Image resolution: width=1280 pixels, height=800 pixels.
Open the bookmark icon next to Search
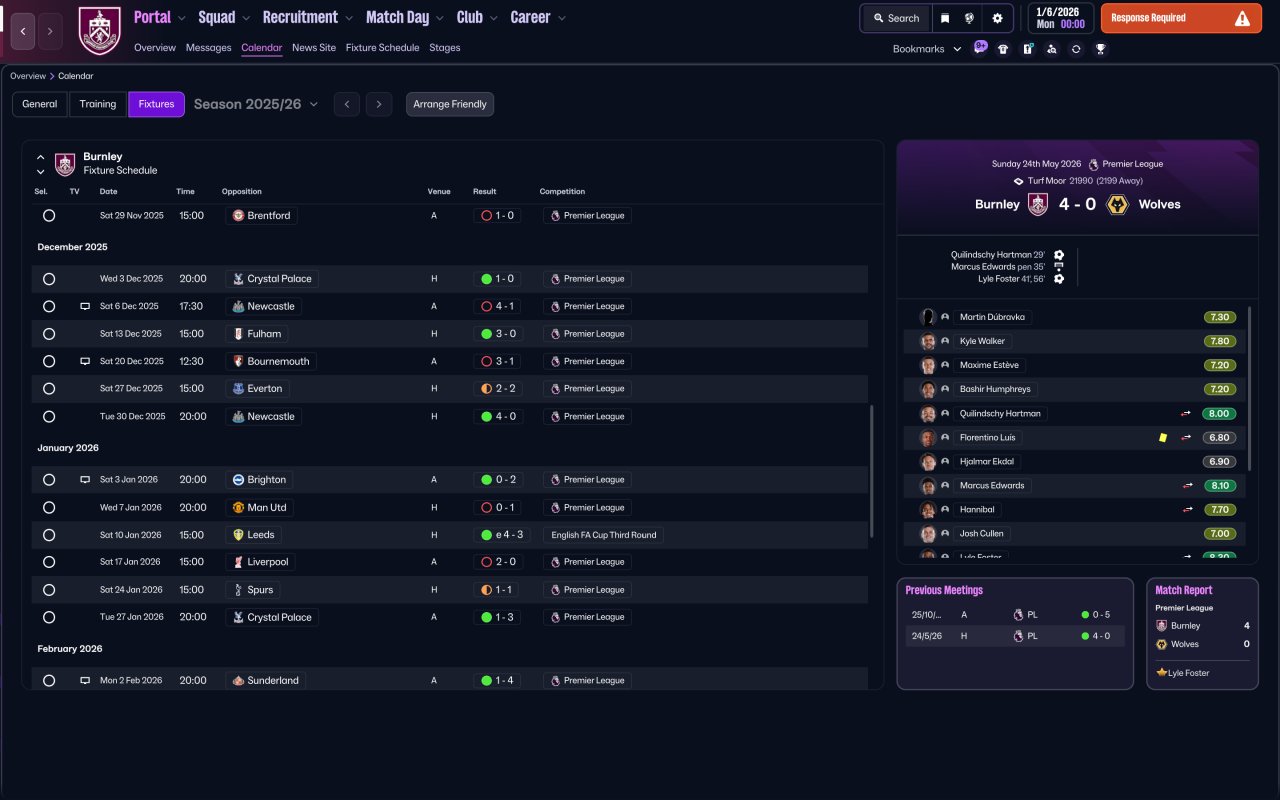click(x=945, y=18)
